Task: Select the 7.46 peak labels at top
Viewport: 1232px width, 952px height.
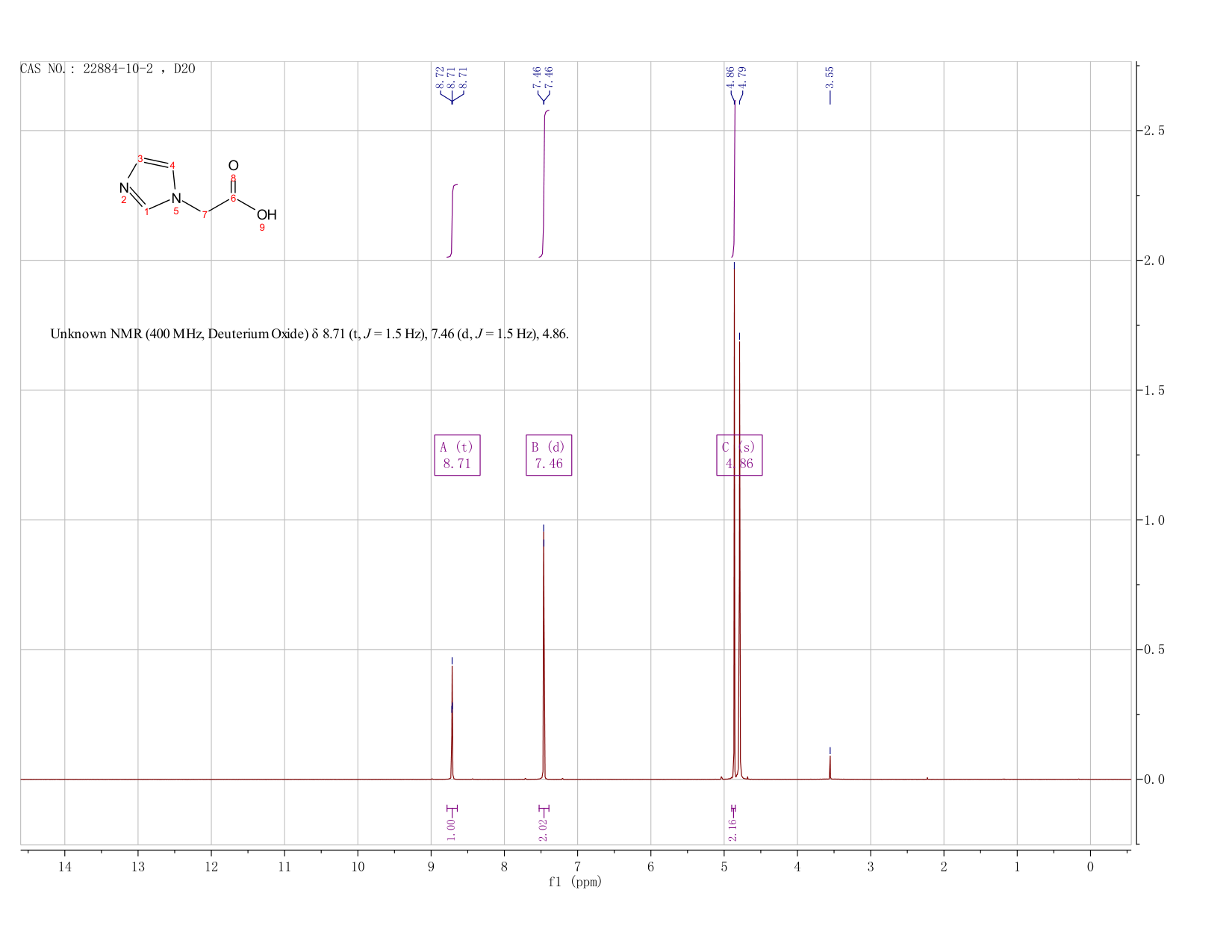Action: click(x=543, y=77)
